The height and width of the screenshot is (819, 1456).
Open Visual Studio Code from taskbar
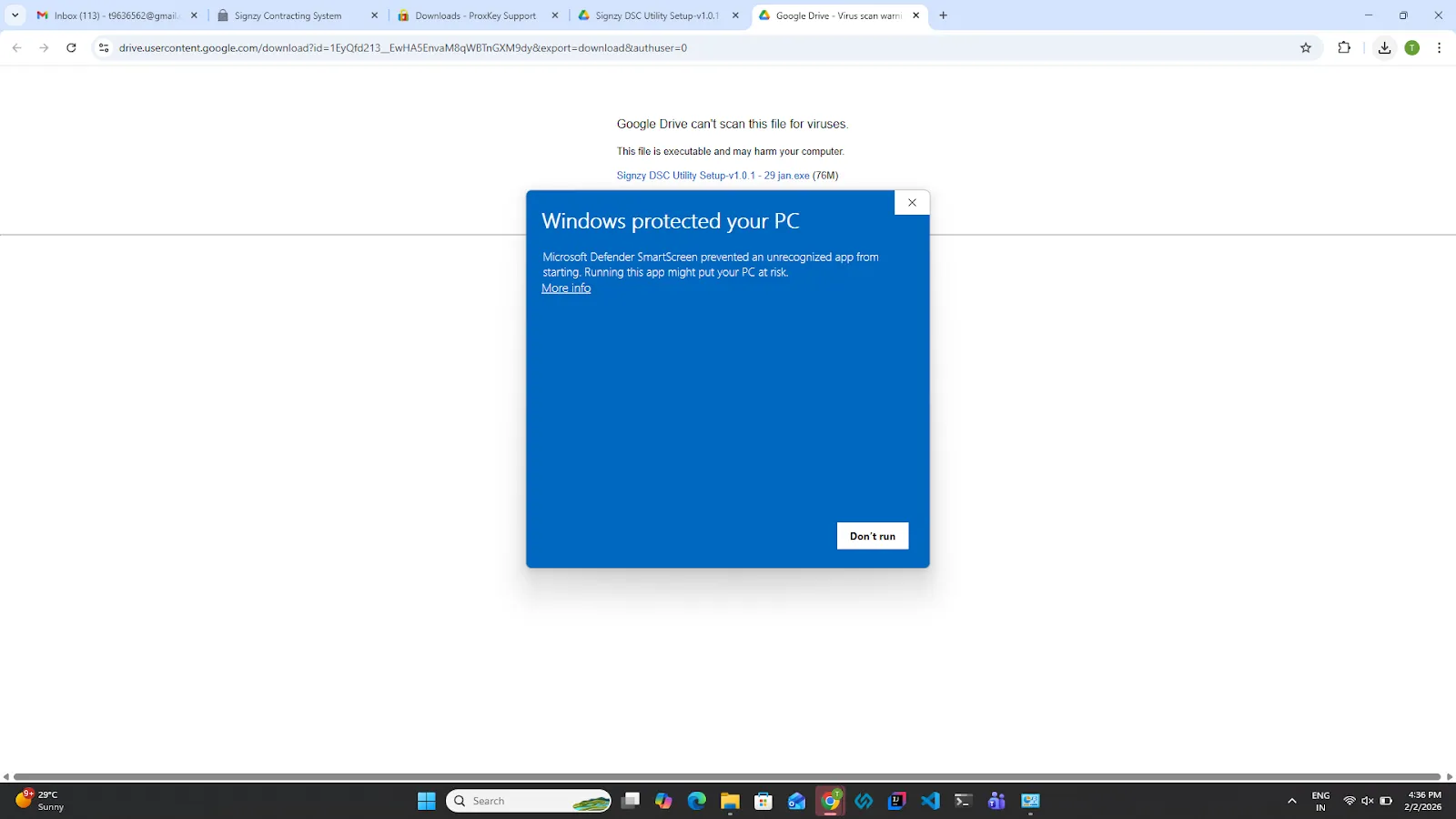point(930,801)
